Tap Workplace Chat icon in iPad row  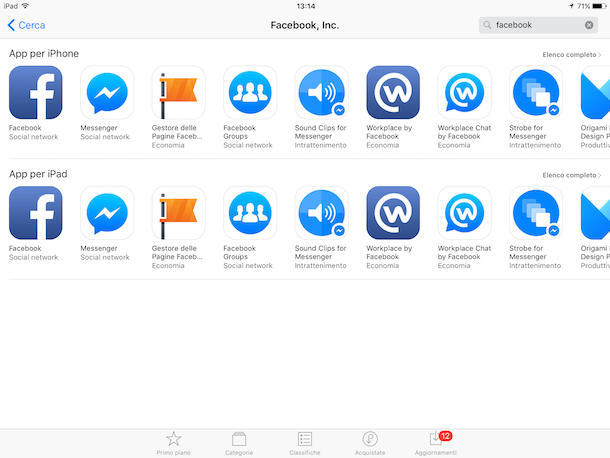465,213
